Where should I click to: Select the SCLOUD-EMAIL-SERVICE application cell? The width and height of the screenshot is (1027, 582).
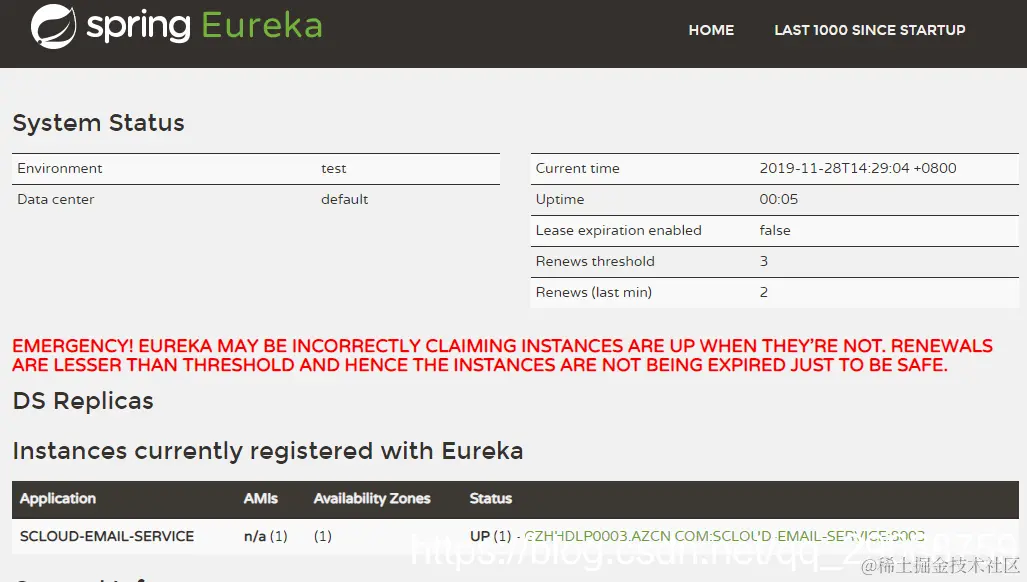click(x=107, y=536)
